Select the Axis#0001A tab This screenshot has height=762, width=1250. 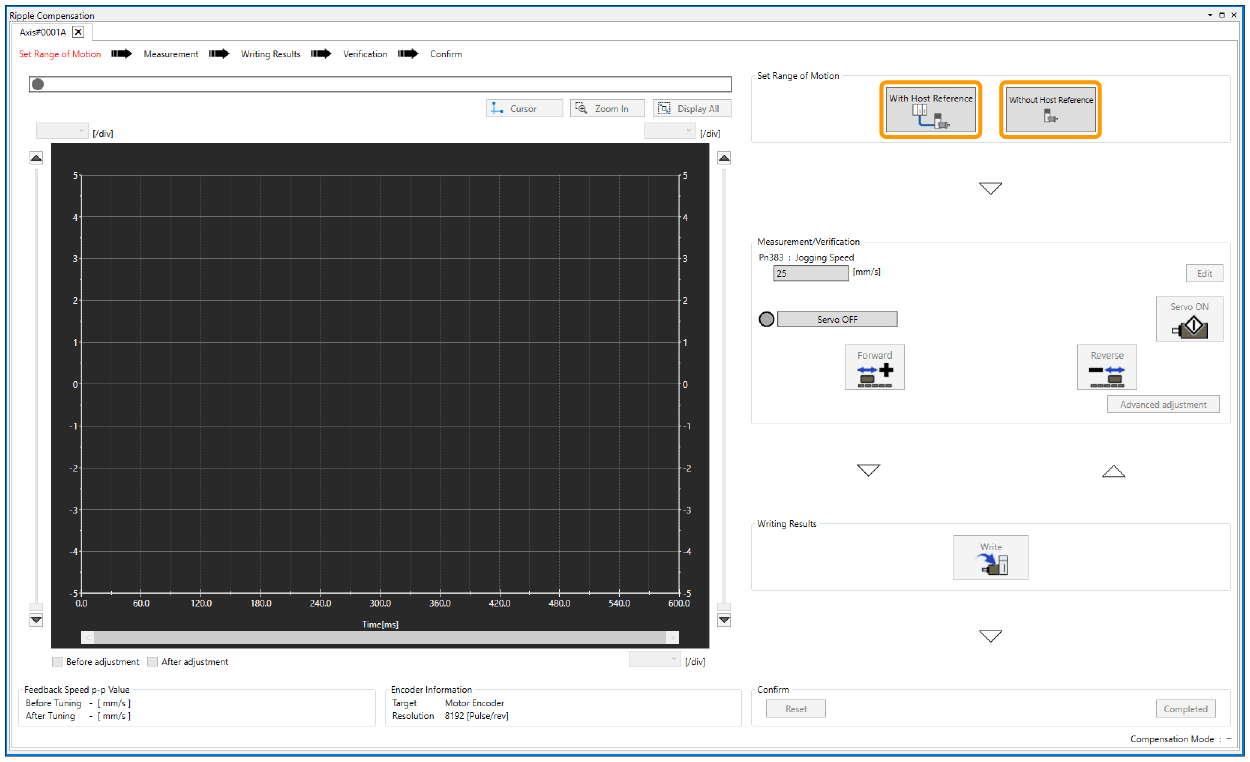[x=43, y=32]
